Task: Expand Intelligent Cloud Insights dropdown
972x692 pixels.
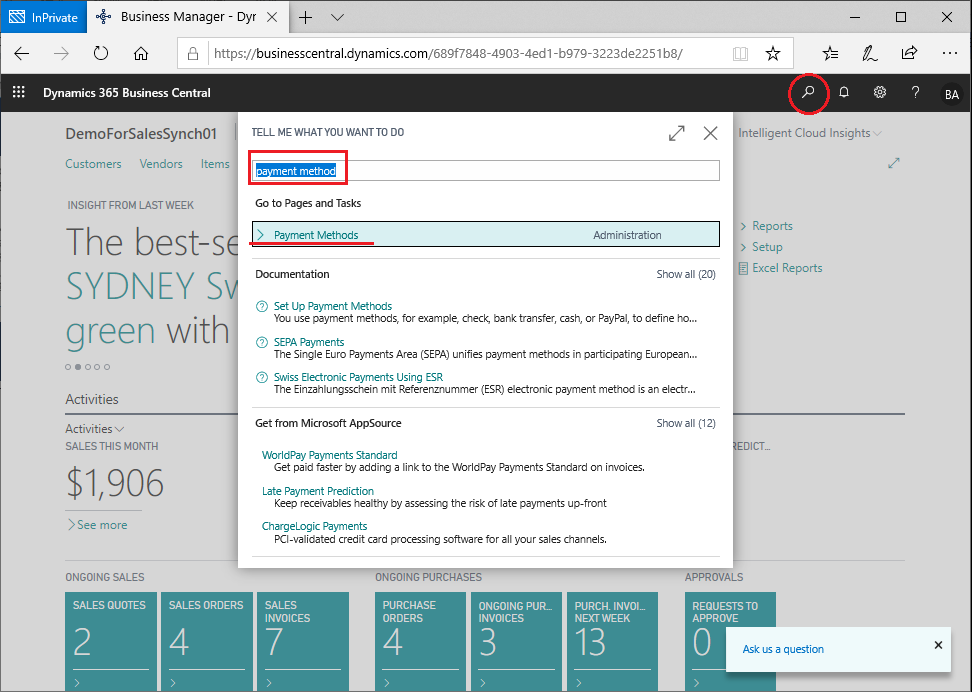Action: 810,133
